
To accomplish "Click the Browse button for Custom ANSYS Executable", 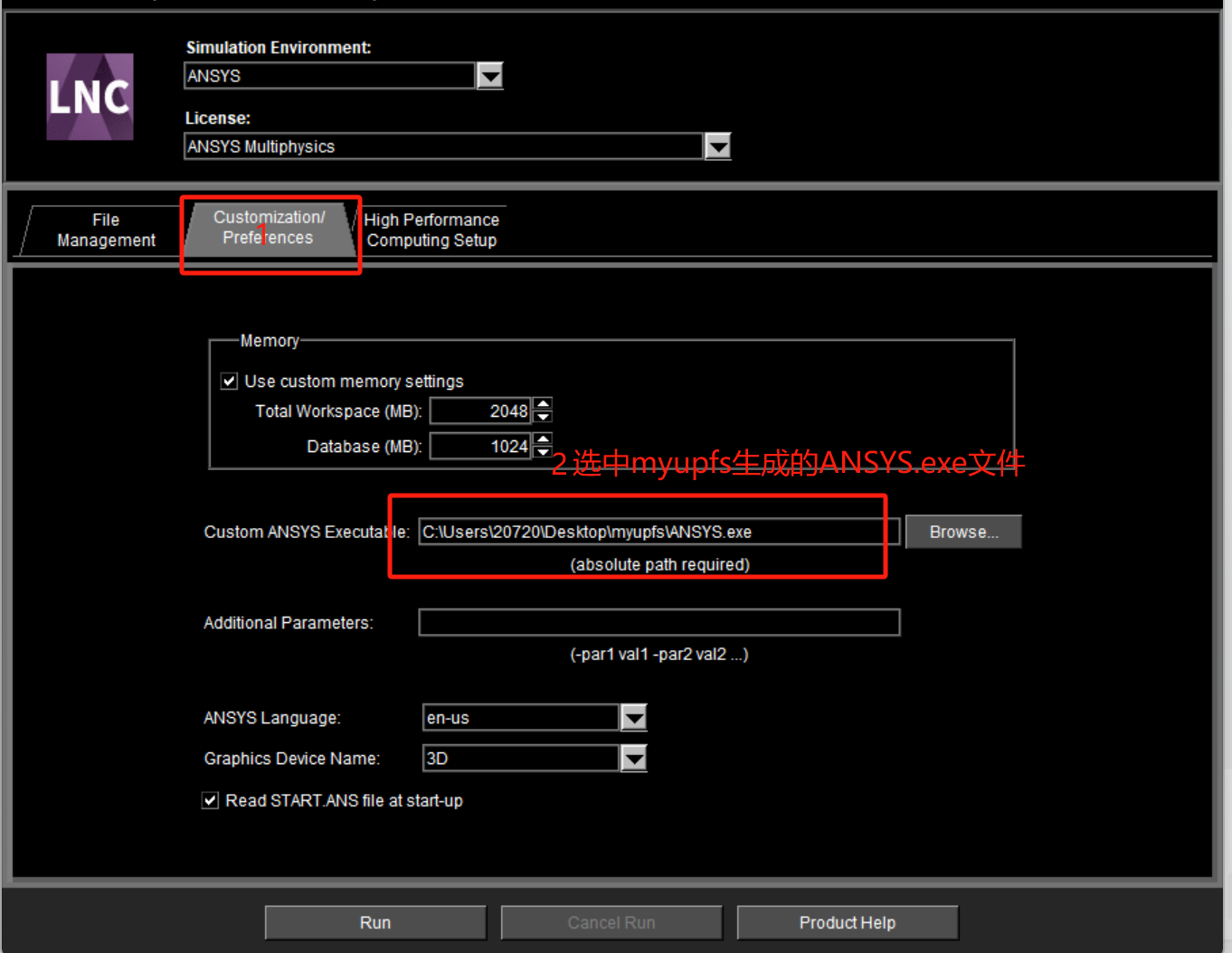I will [962, 532].
